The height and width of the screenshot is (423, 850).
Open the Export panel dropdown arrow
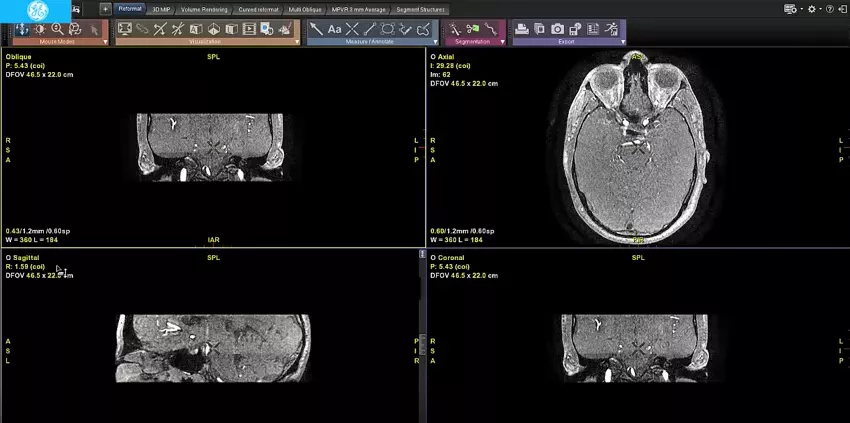[623, 42]
